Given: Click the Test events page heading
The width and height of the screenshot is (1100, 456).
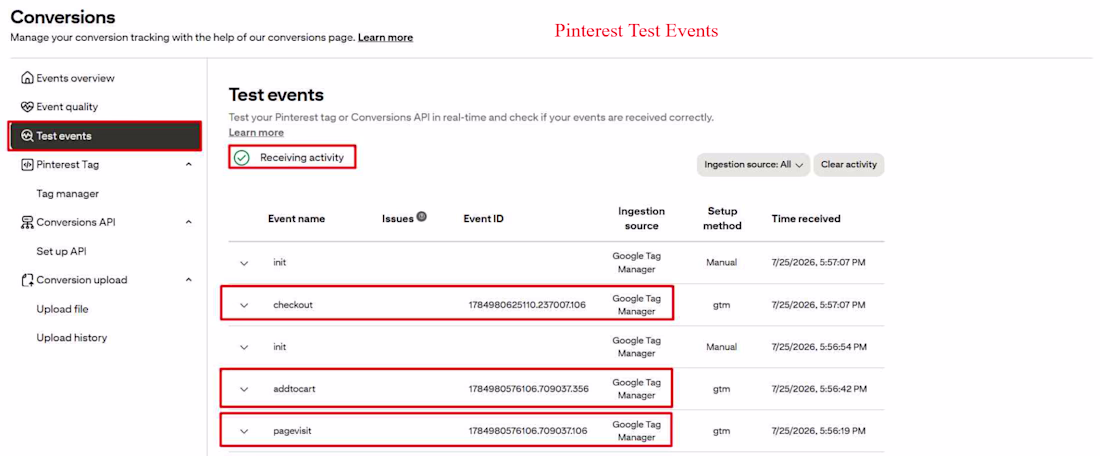Looking at the screenshot, I should 276,95.
